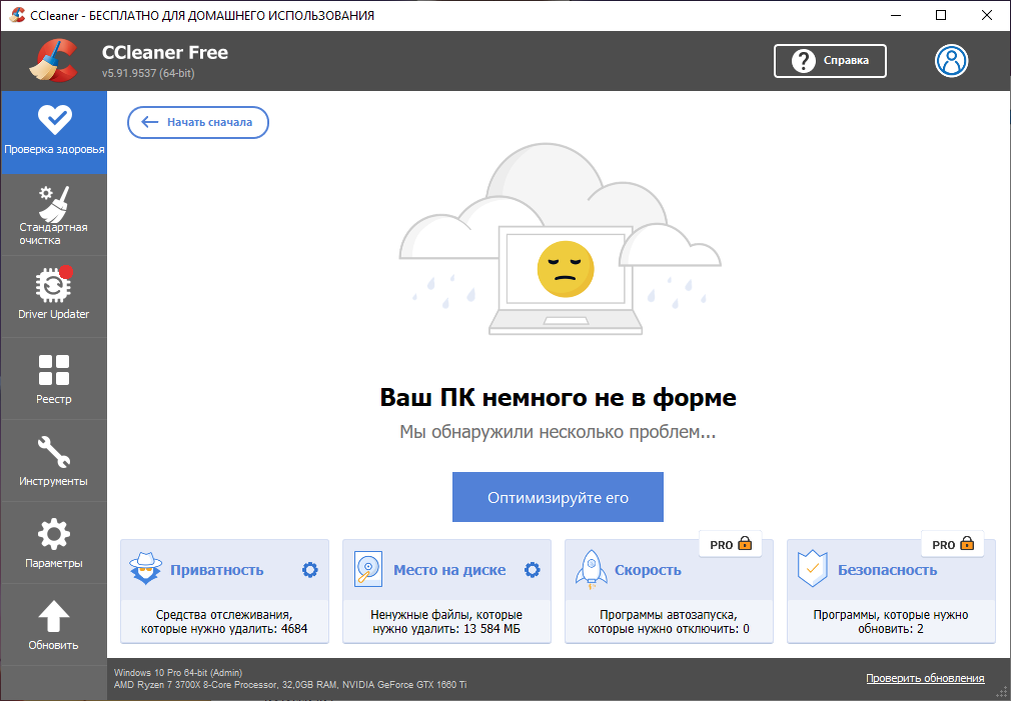Click the CCleaner Free product name
Viewport: 1011px width, 701px height.
(165, 52)
